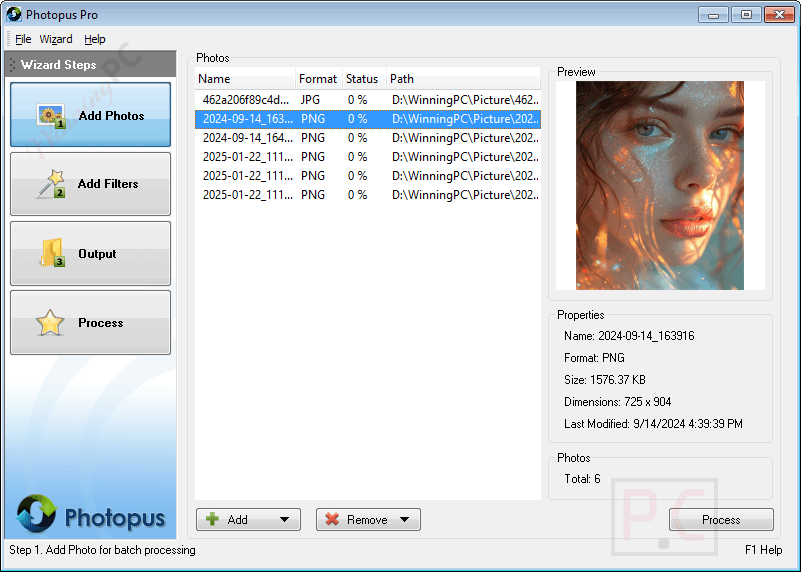
Task: Sort the list by Path column header
Action: pos(463,79)
